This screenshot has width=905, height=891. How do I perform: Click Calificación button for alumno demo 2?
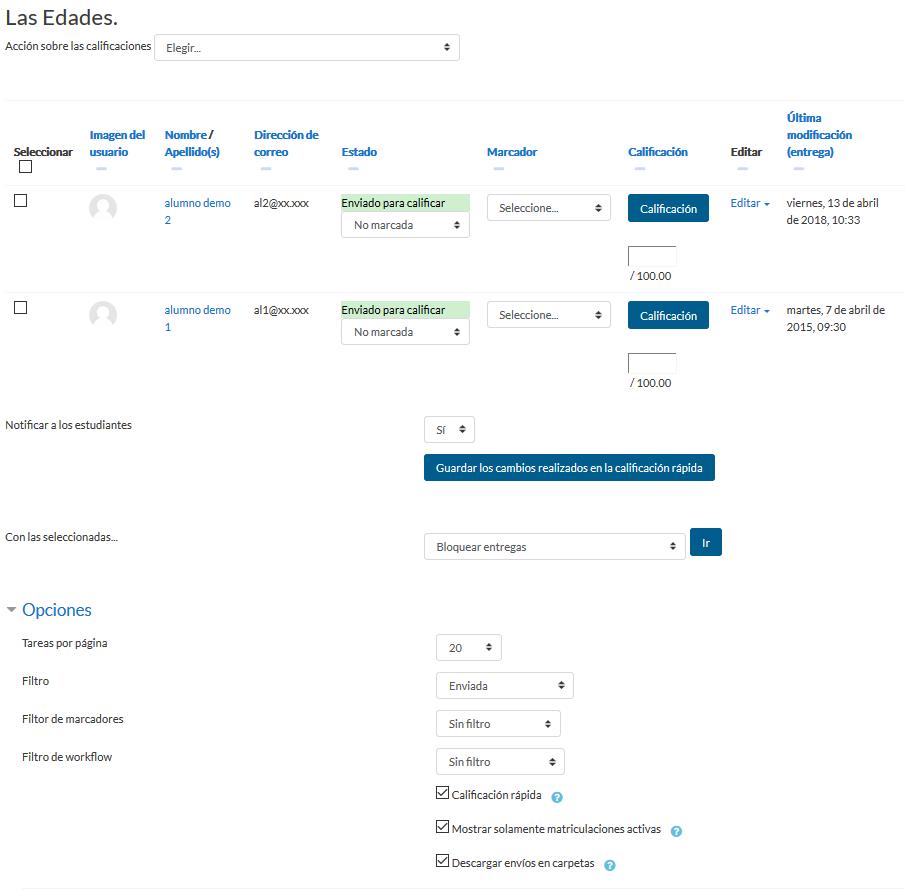668,208
